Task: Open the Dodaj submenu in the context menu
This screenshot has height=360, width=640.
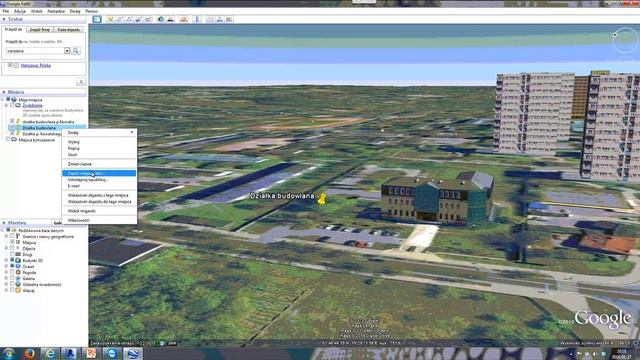Action: [x=100, y=133]
